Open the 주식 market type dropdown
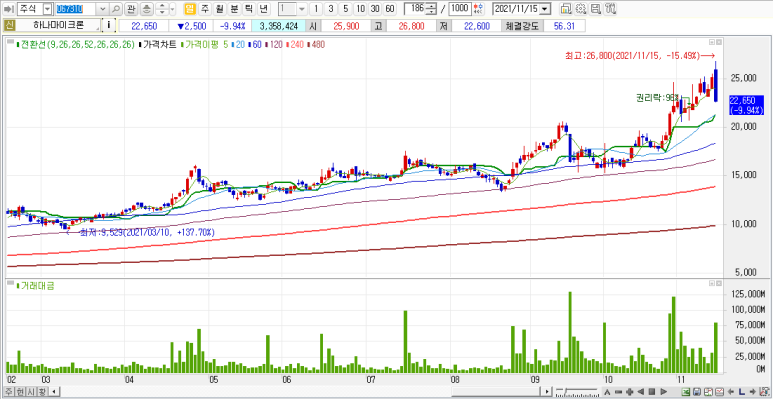The height and width of the screenshot is (399, 773). coord(47,9)
